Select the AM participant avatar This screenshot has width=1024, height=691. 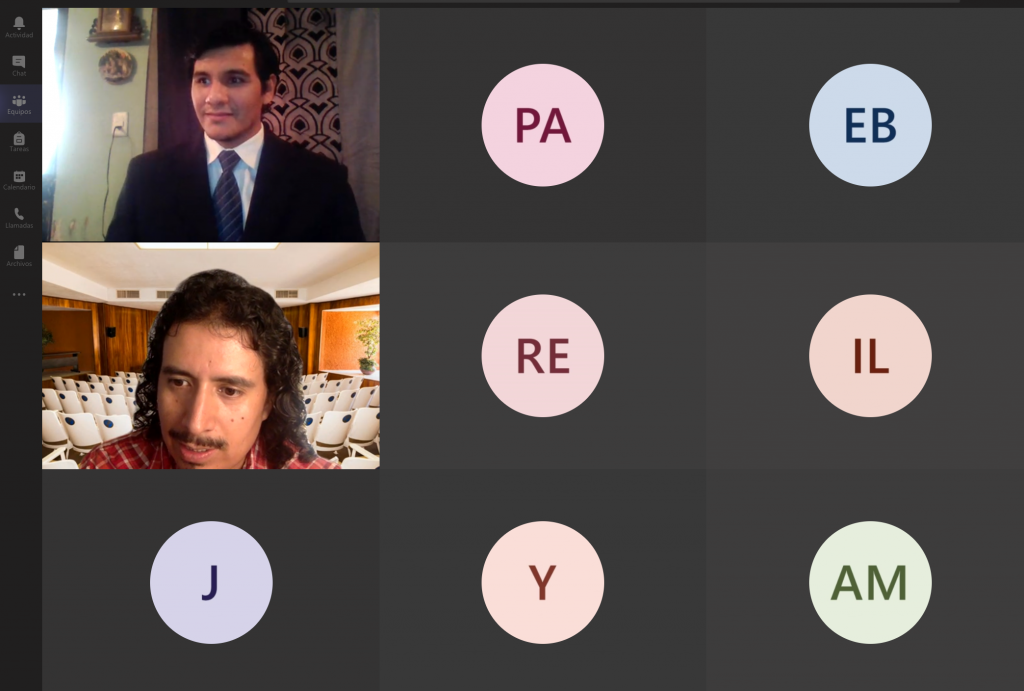[x=870, y=582]
